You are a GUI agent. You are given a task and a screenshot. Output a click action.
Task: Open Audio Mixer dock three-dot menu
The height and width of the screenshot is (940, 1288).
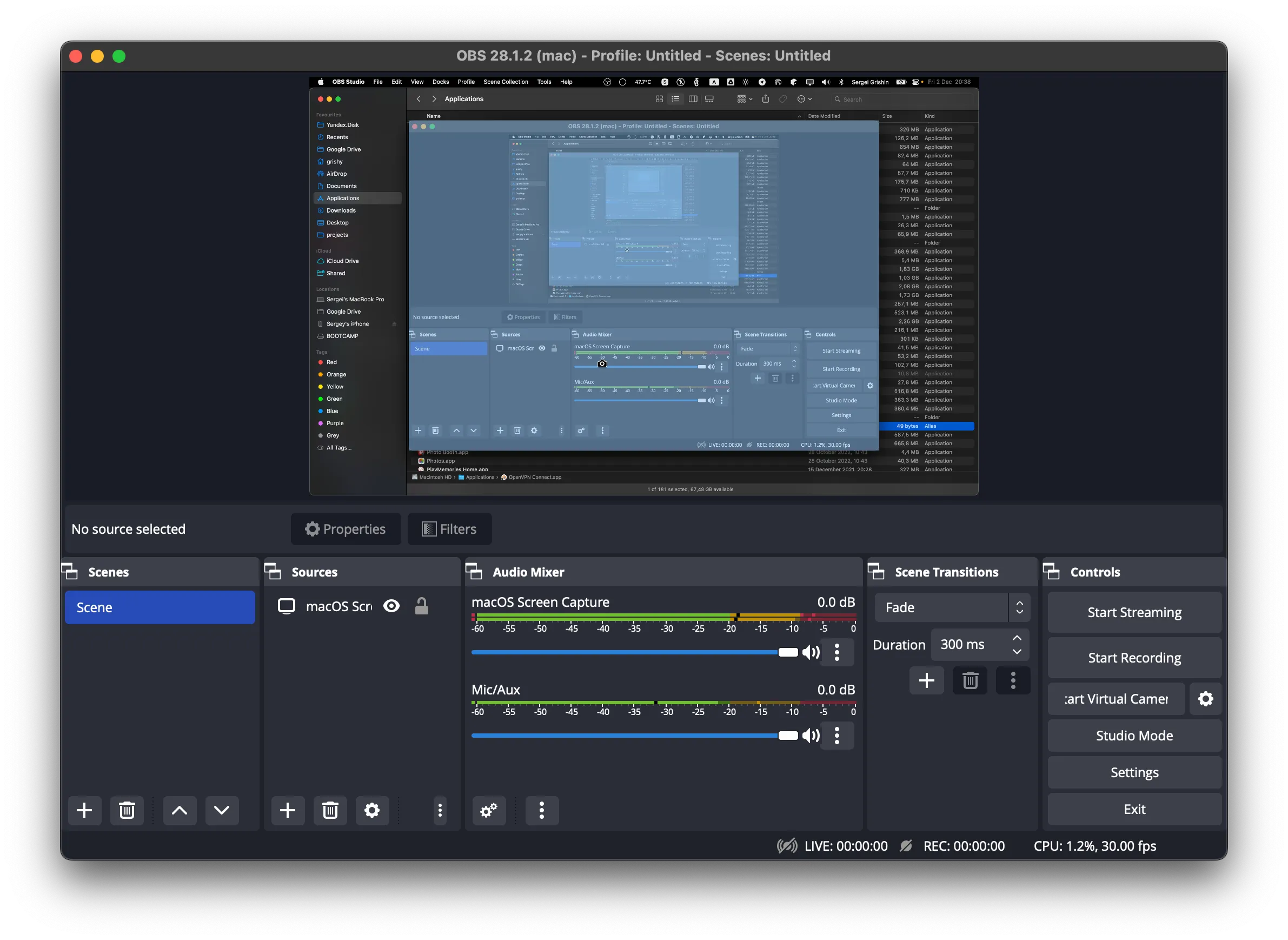pos(542,810)
